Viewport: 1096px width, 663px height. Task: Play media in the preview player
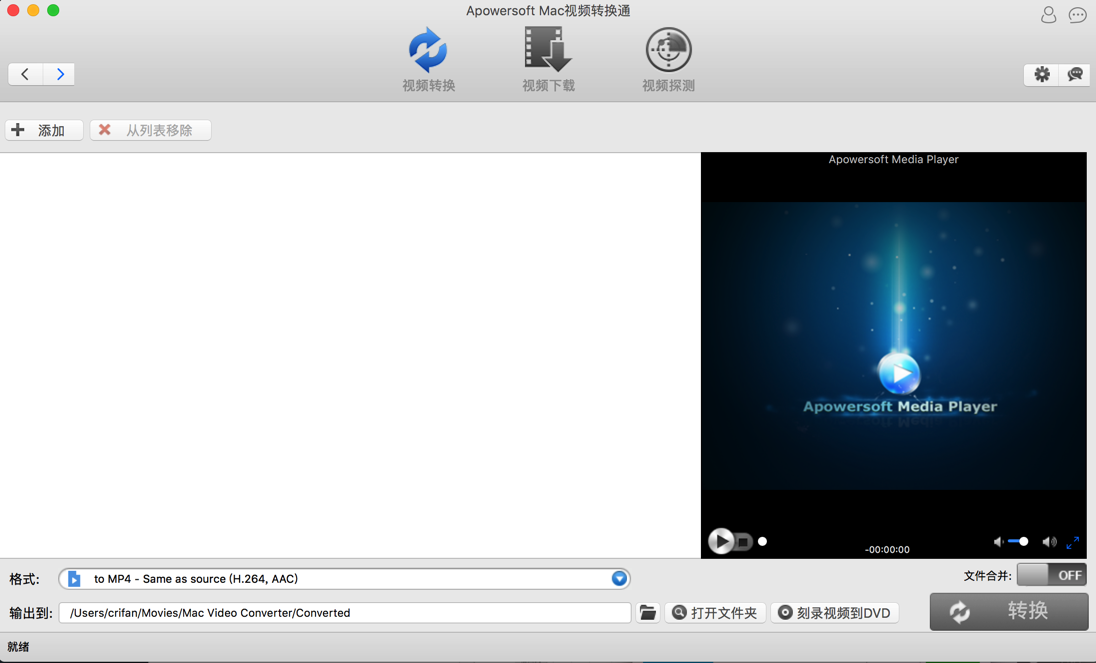[721, 541]
